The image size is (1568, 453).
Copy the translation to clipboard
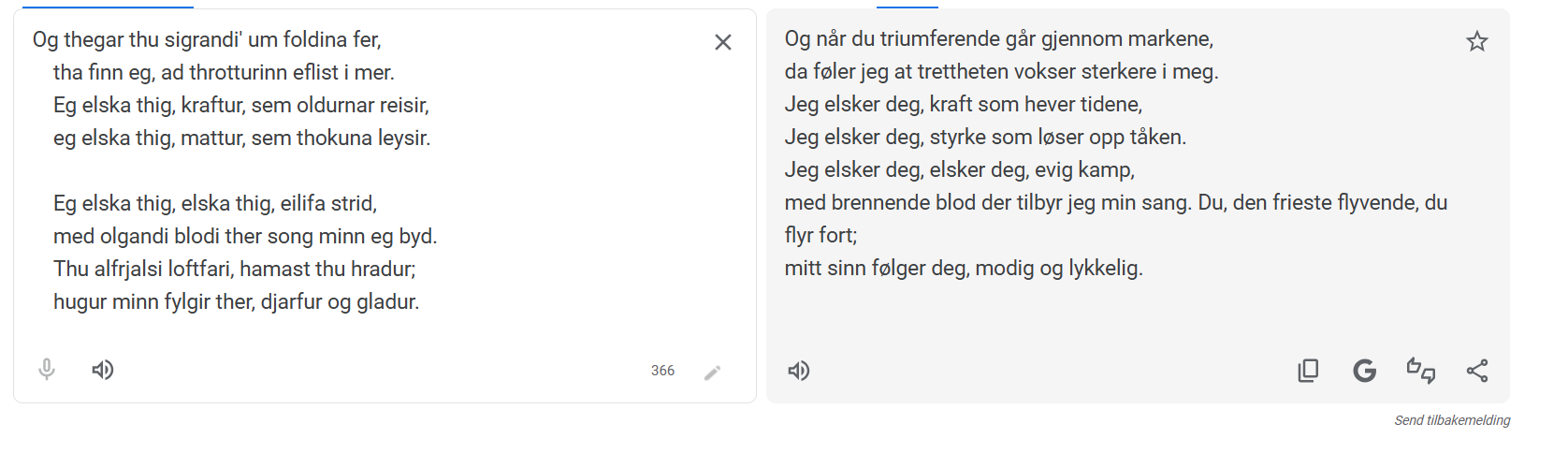coord(1308,371)
